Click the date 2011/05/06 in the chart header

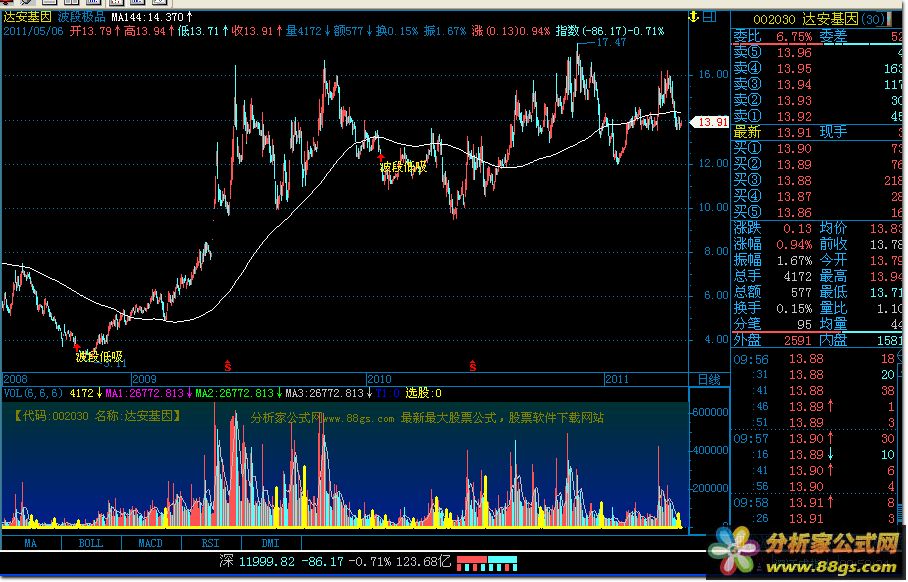click(x=33, y=31)
